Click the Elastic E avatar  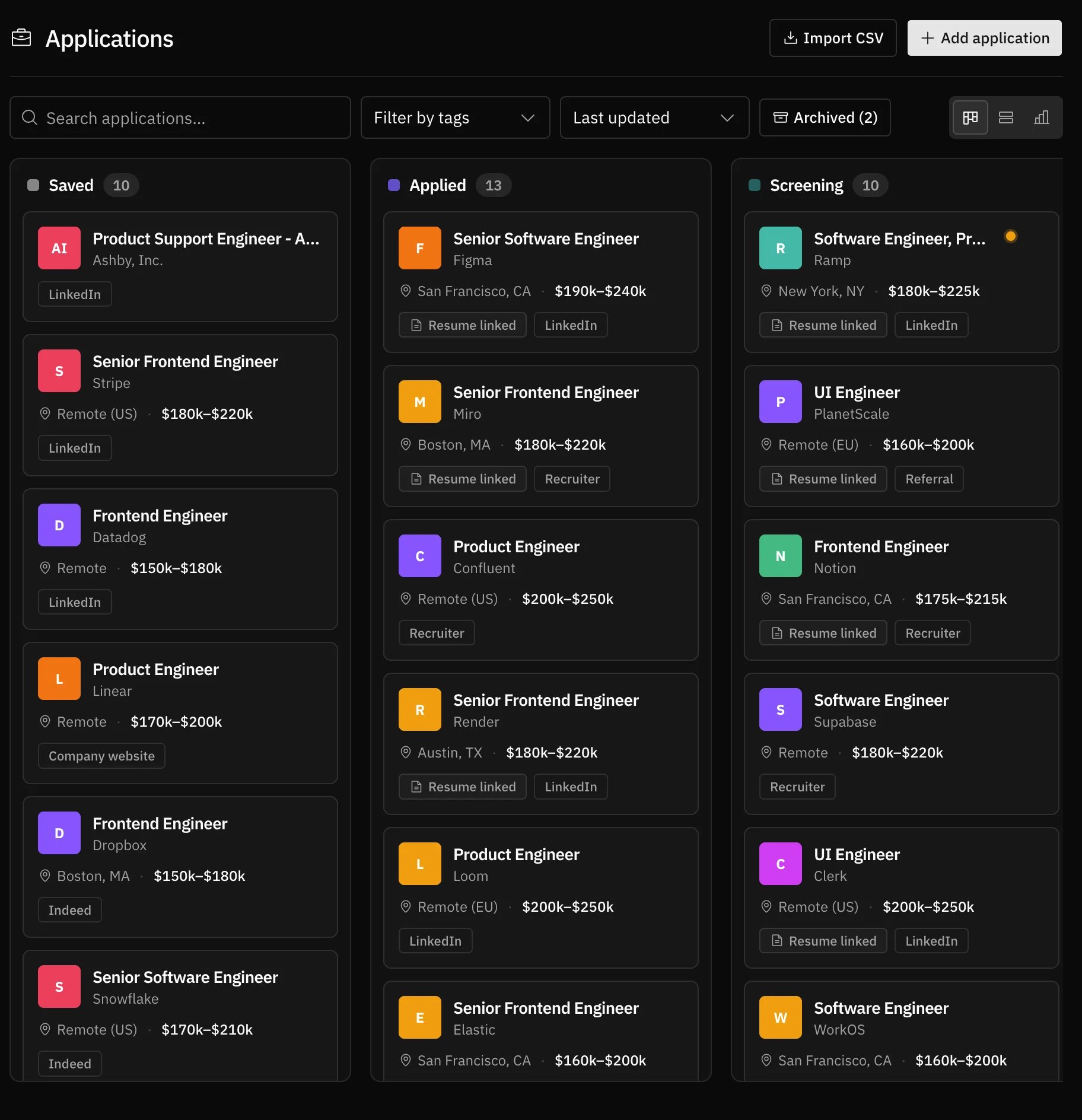[420, 1017]
